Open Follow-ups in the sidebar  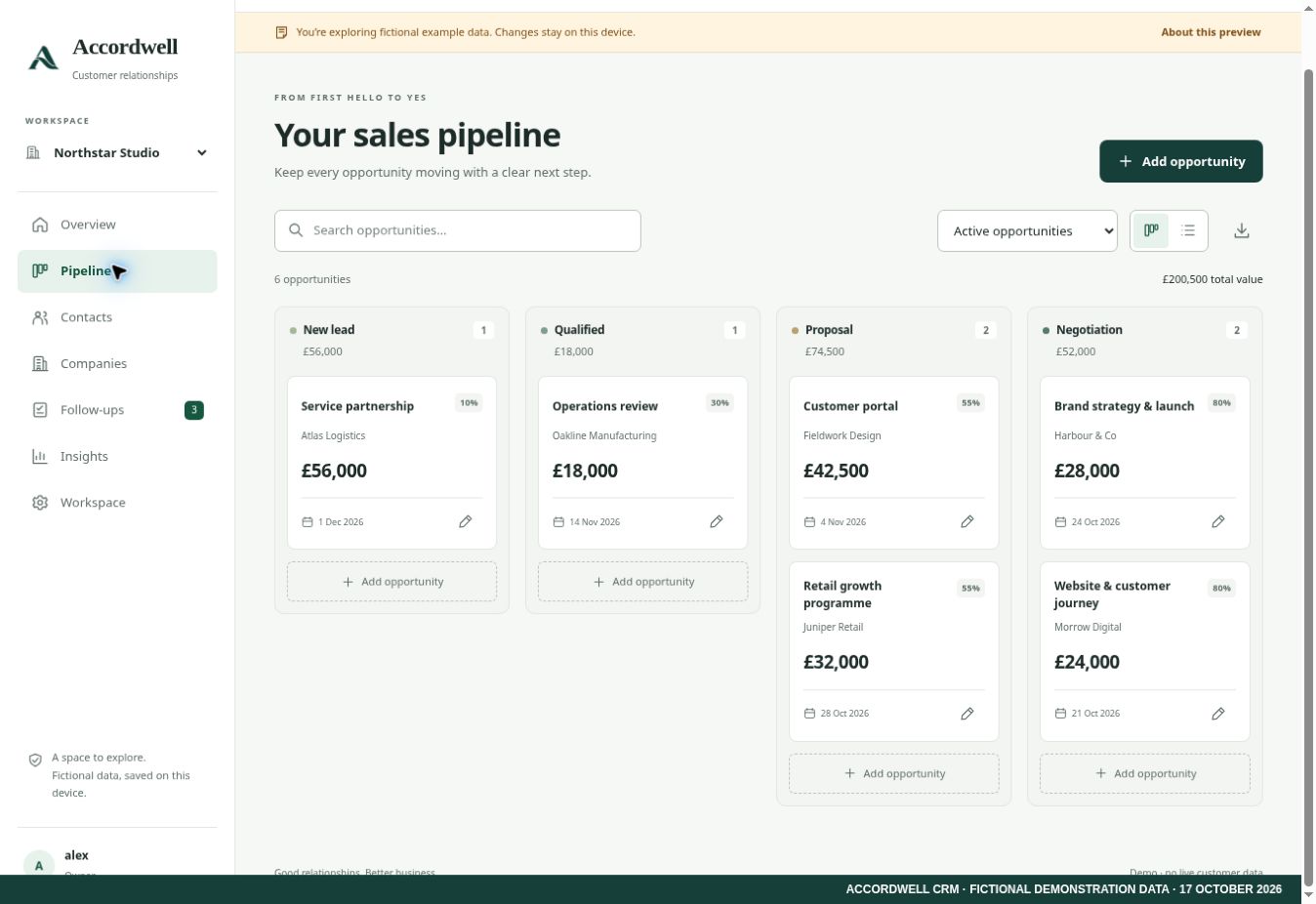coord(117,410)
